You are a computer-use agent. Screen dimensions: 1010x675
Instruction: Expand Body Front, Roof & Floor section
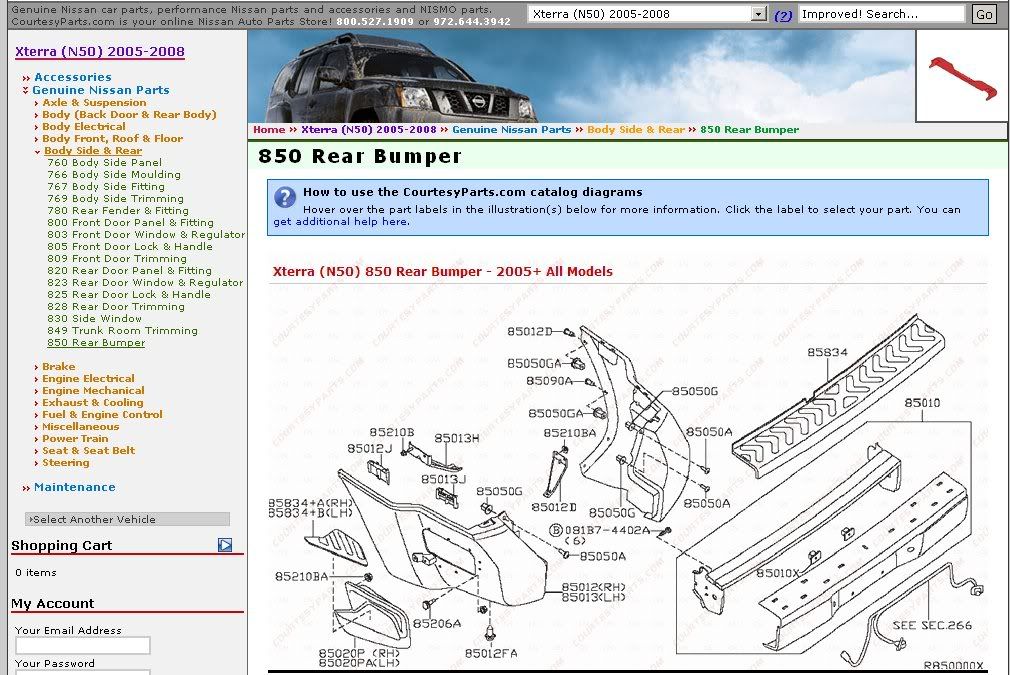(x=112, y=138)
